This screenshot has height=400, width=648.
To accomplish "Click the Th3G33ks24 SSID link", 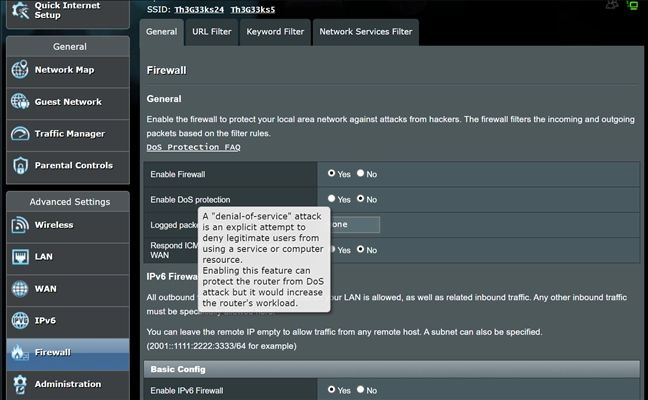I will 199,10.
